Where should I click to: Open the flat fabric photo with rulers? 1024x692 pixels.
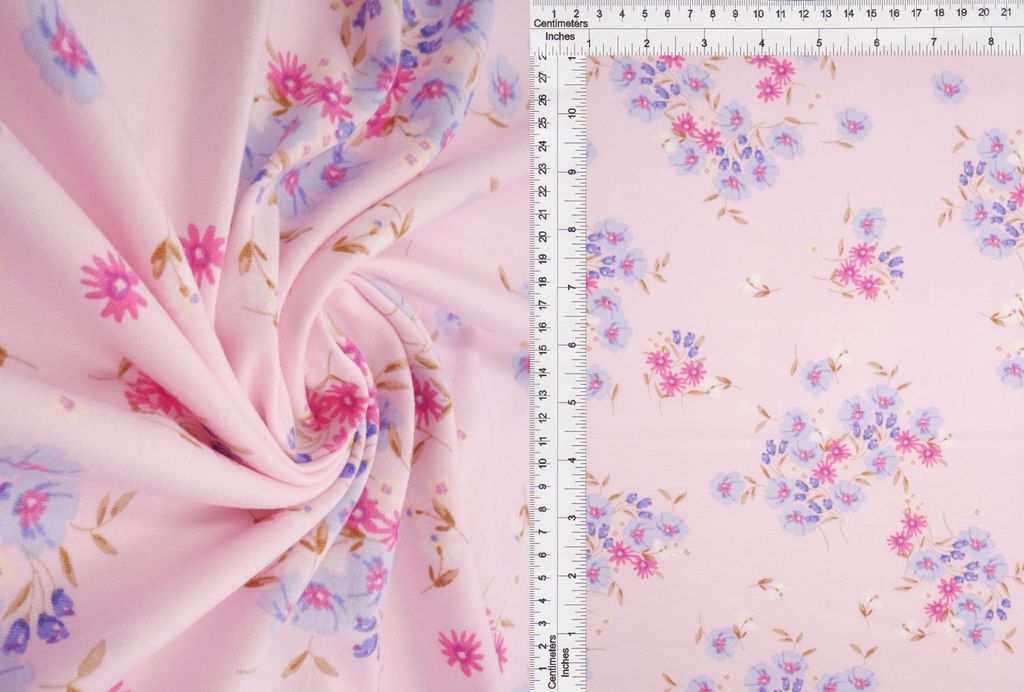[x=777, y=346]
